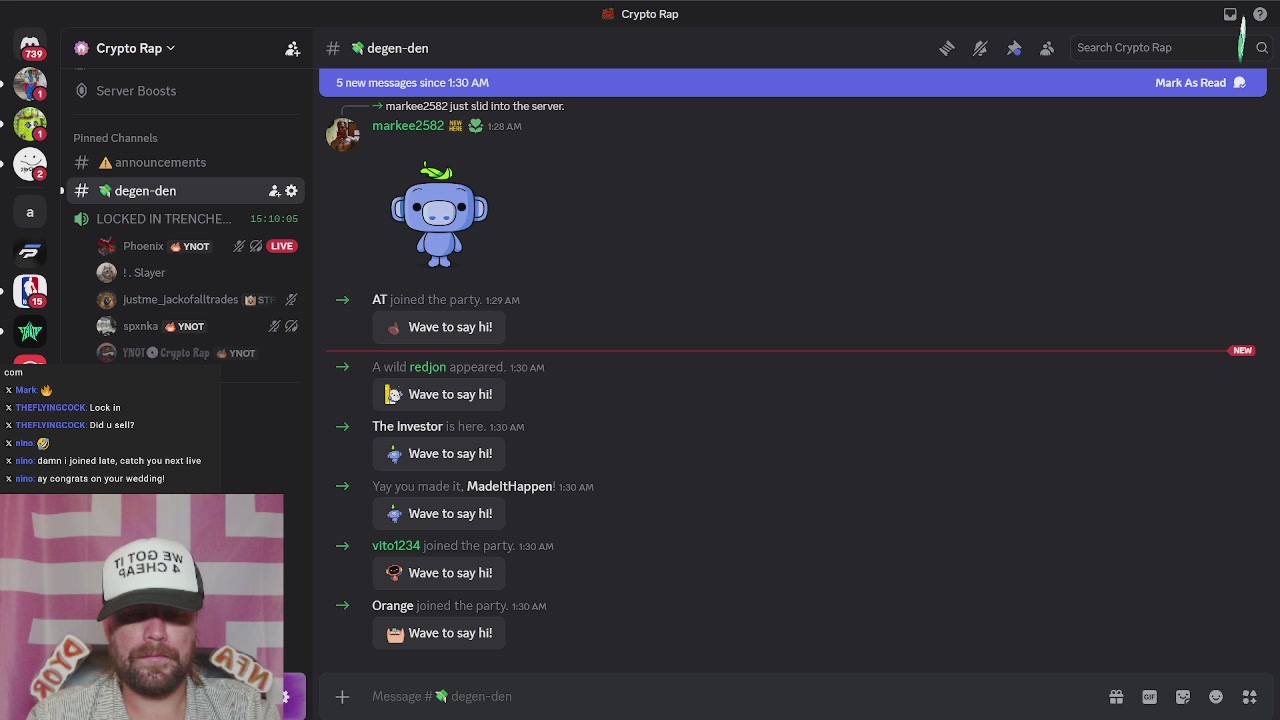
Task: Open the GIF picker
Action: pos(1149,697)
